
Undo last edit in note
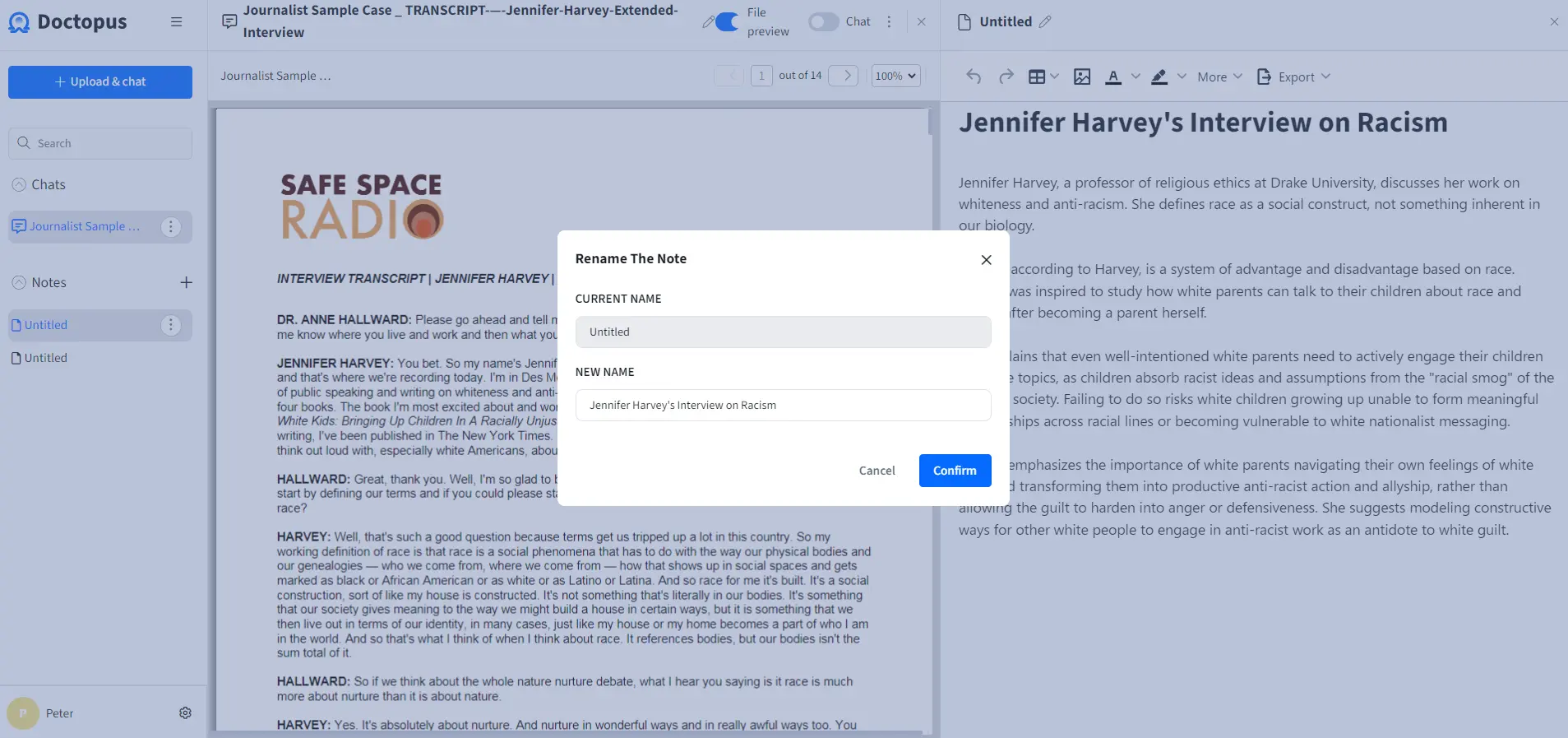pyautogui.click(x=974, y=77)
